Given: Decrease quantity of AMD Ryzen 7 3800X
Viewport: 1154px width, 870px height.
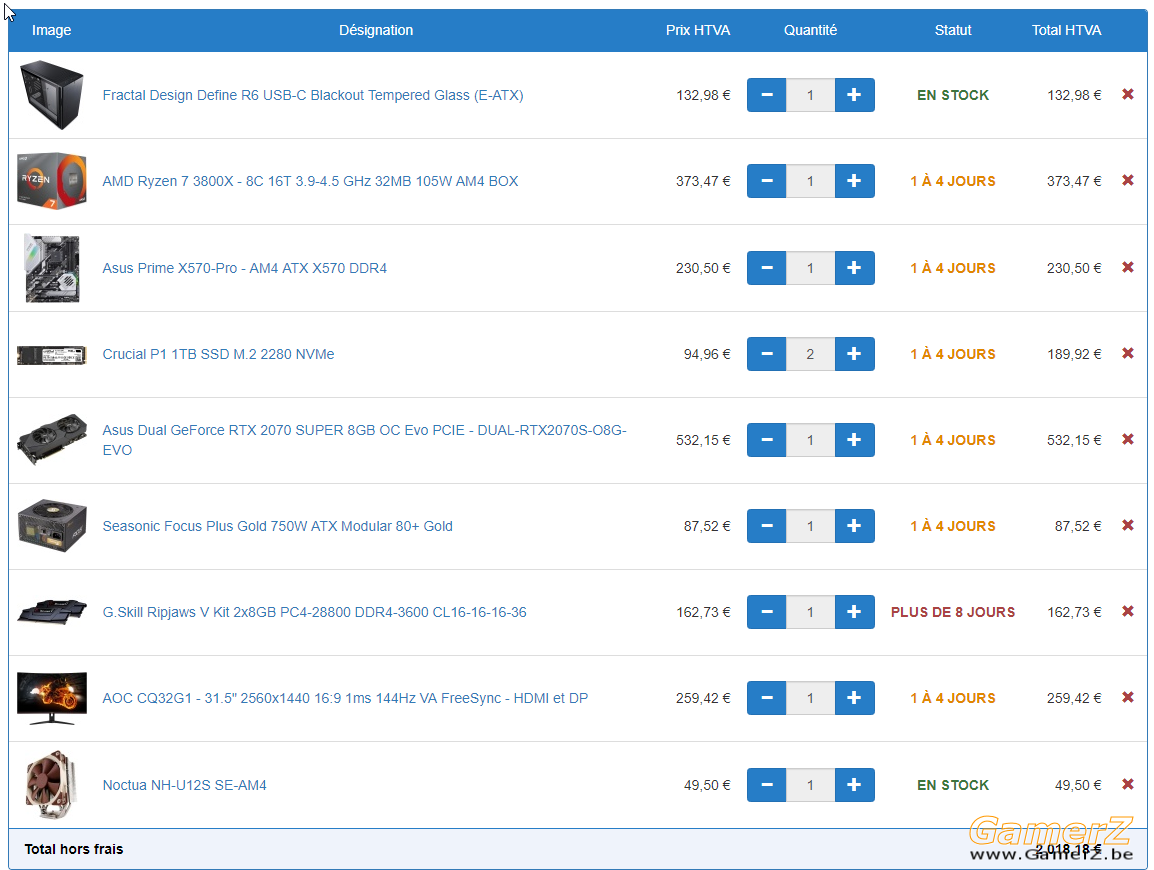Looking at the screenshot, I should [x=766, y=181].
